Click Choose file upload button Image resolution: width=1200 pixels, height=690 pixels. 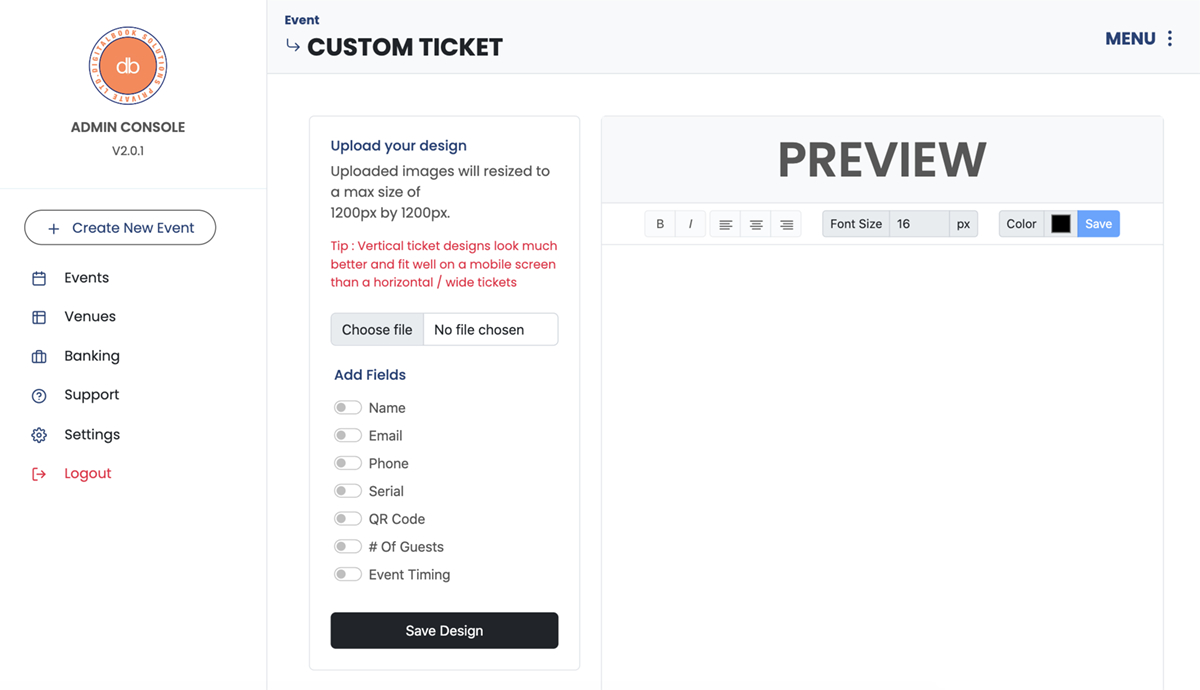(x=377, y=330)
